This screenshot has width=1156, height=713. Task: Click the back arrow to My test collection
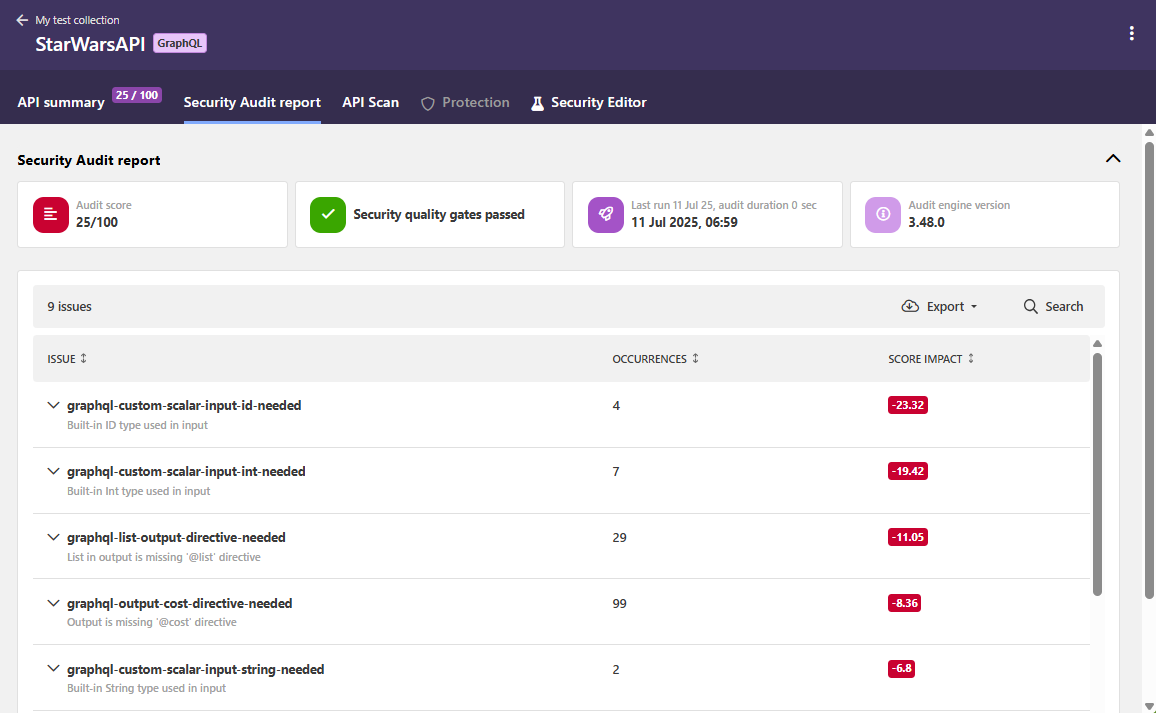coord(22,20)
